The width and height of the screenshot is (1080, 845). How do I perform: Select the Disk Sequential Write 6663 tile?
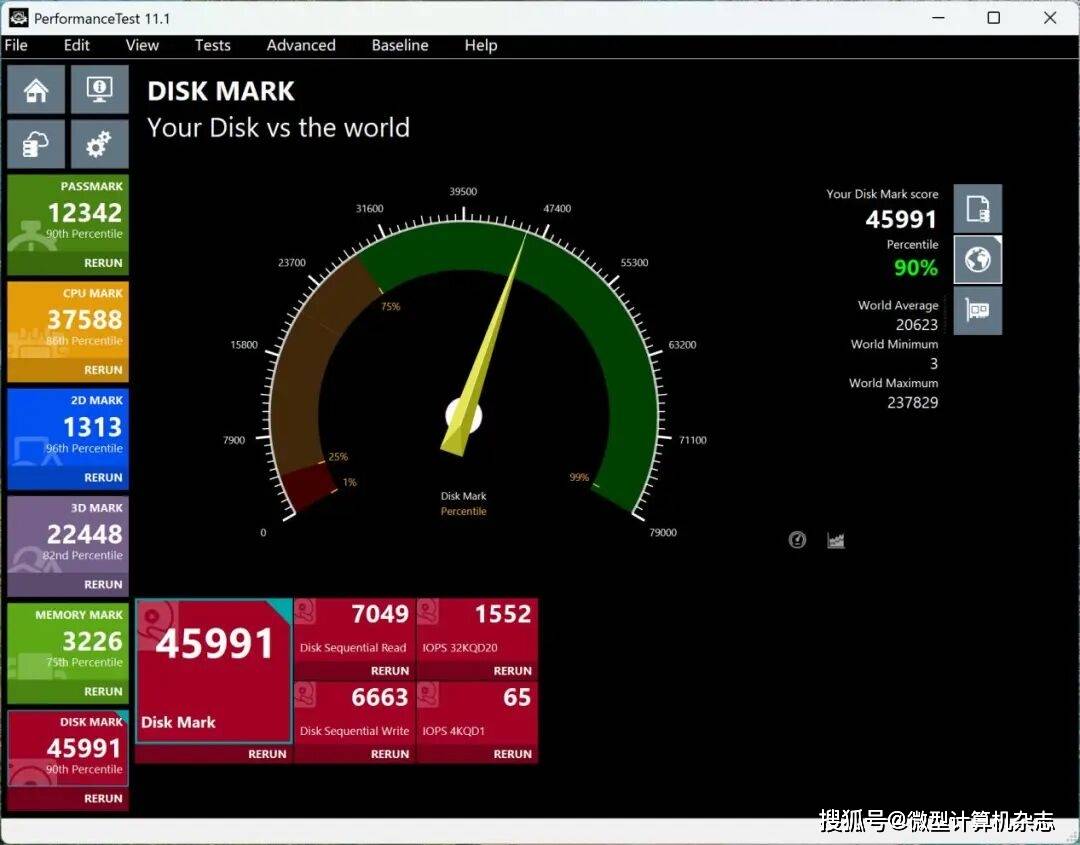354,713
